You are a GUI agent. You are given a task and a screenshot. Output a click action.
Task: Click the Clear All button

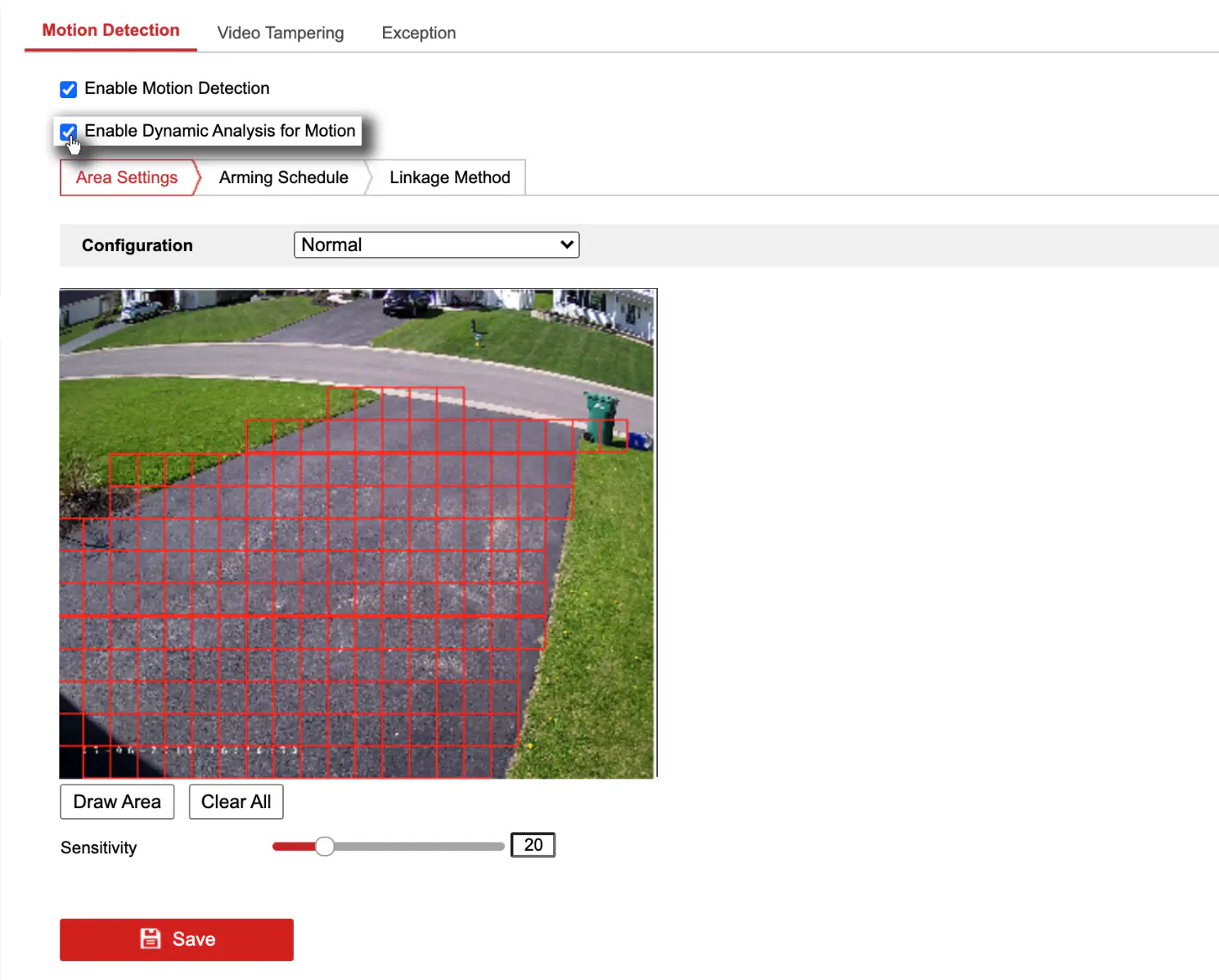click(236, 802)
